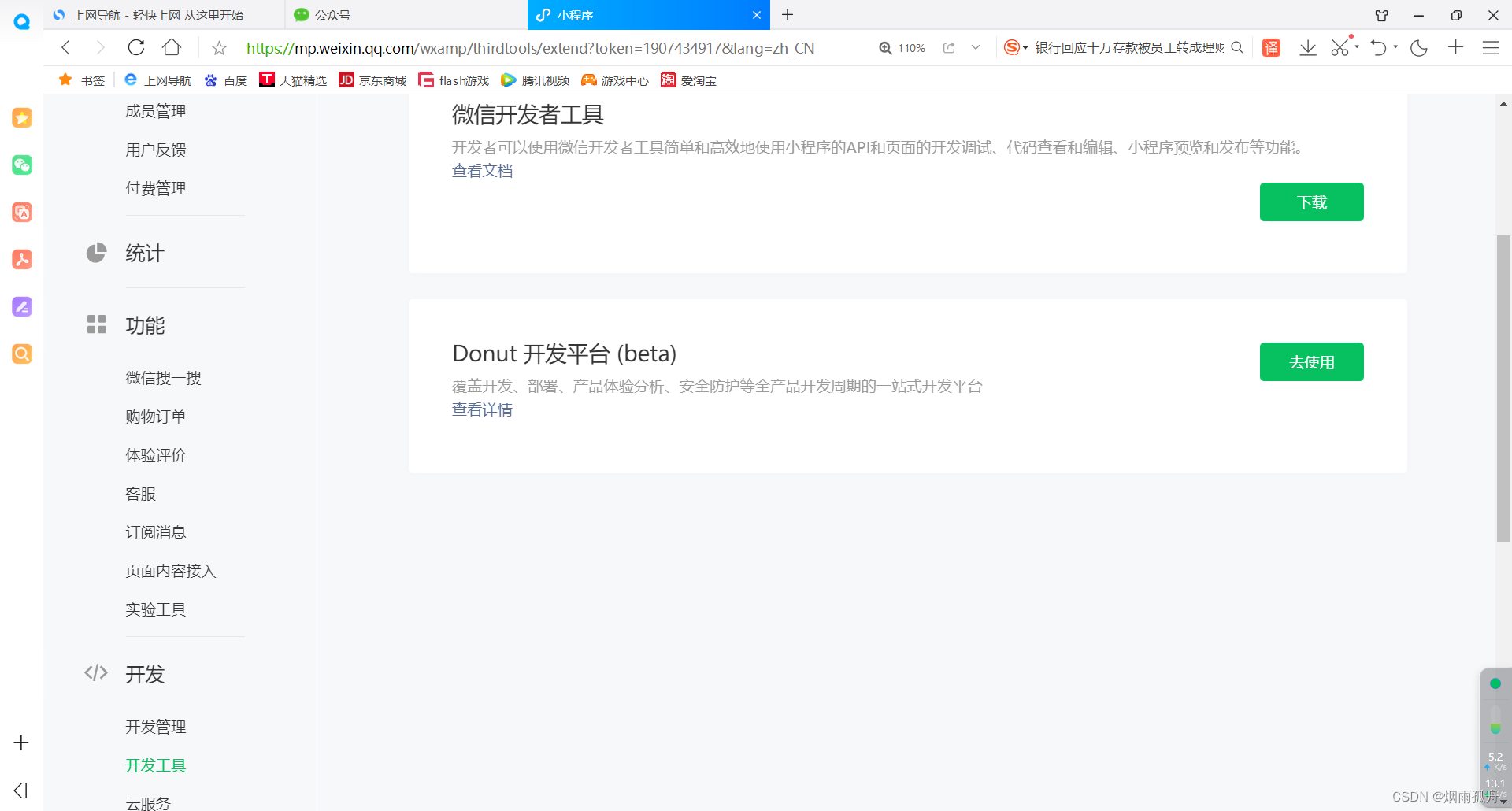Collapse the browser left sidebar
Viewport: 1512px width, 811px height.
21,791
